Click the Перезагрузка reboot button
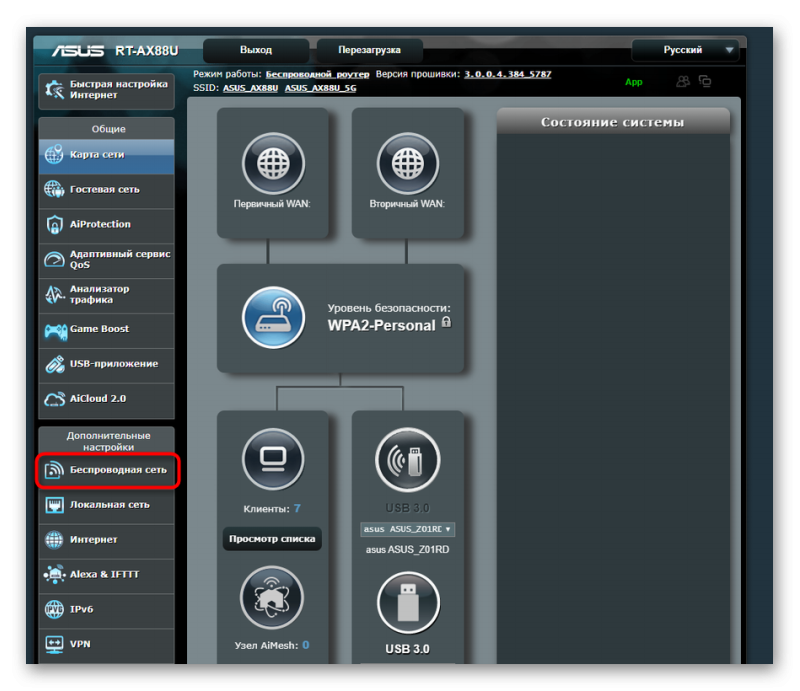Screen dimensions: 800x691 pos(369,50)
